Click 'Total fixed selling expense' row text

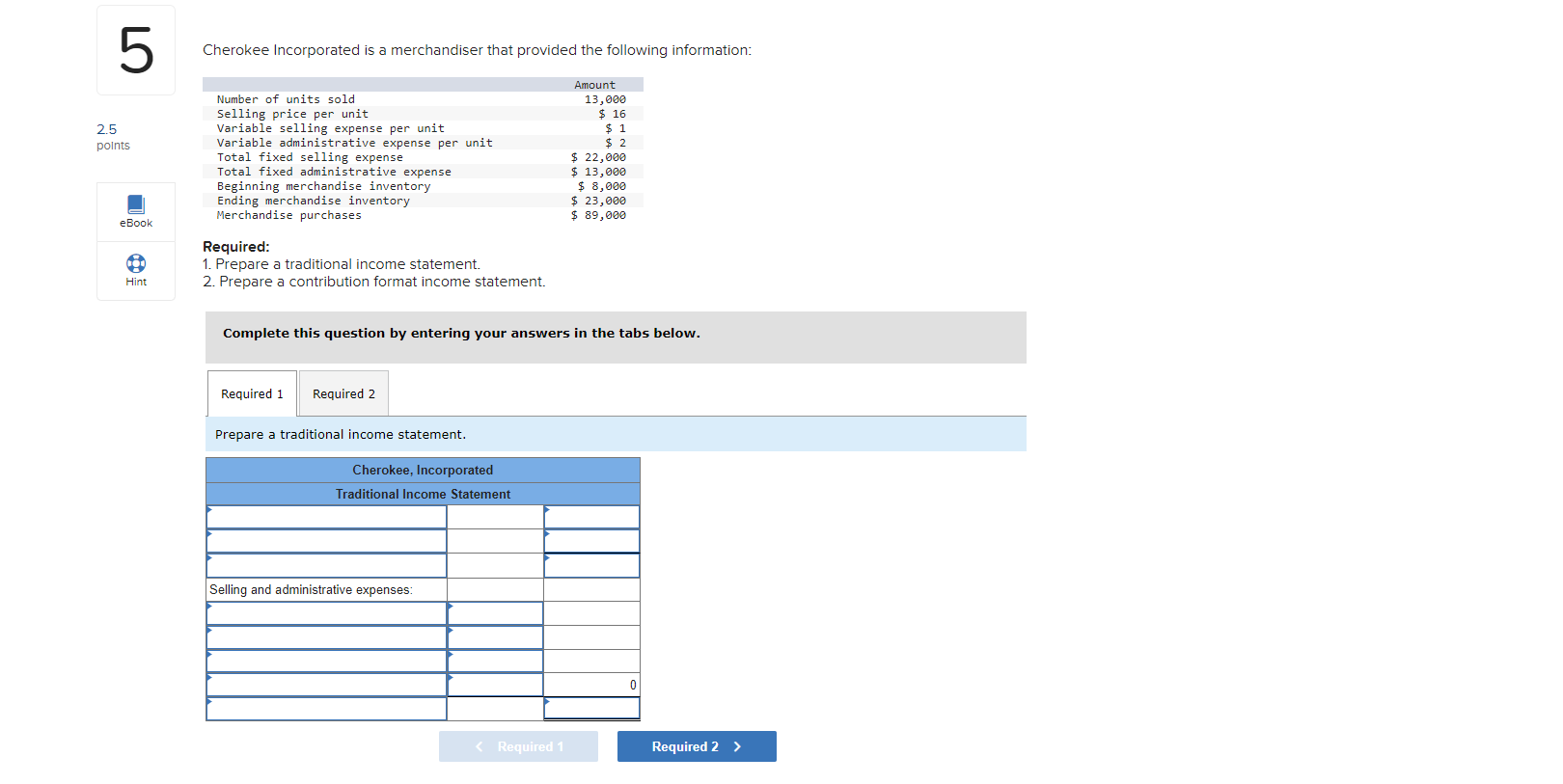click(311, 157)
